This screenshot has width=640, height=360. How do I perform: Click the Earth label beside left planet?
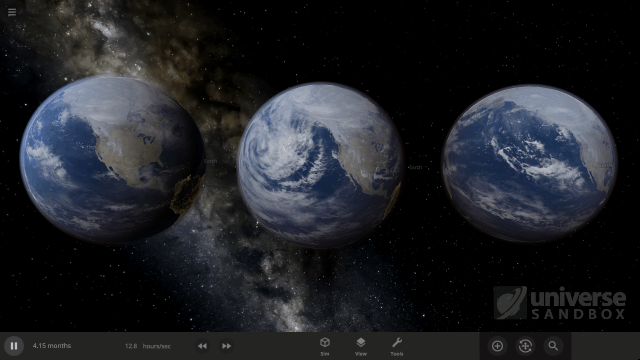tap(211, 161)
